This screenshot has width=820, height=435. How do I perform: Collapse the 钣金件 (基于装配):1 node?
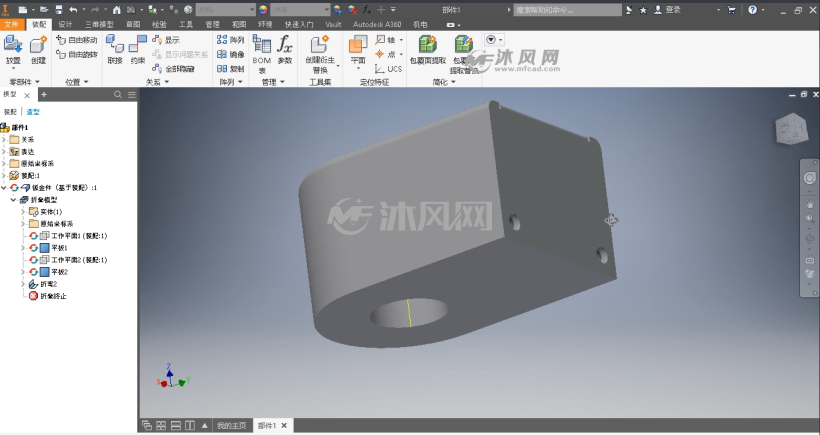4,187
